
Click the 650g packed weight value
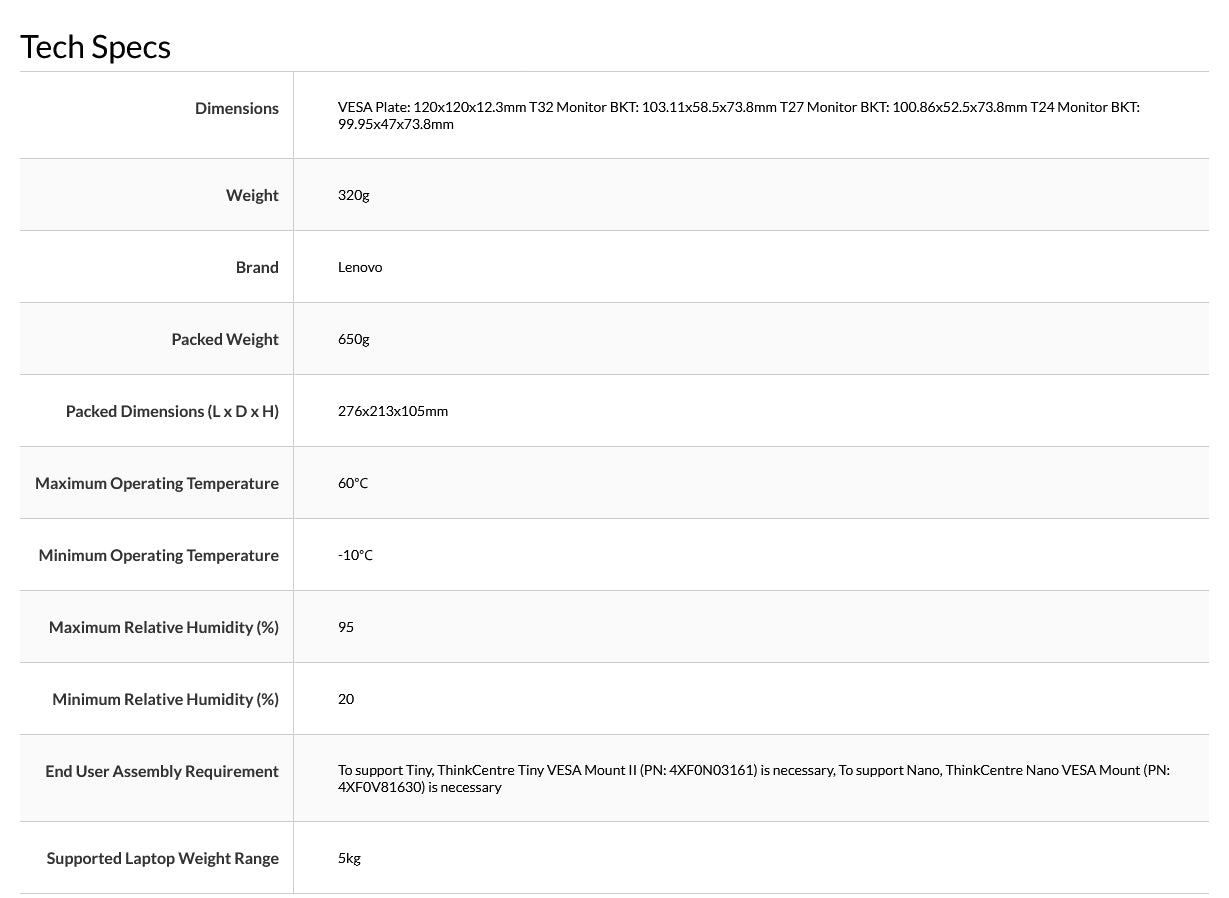(x=353, y=339)
